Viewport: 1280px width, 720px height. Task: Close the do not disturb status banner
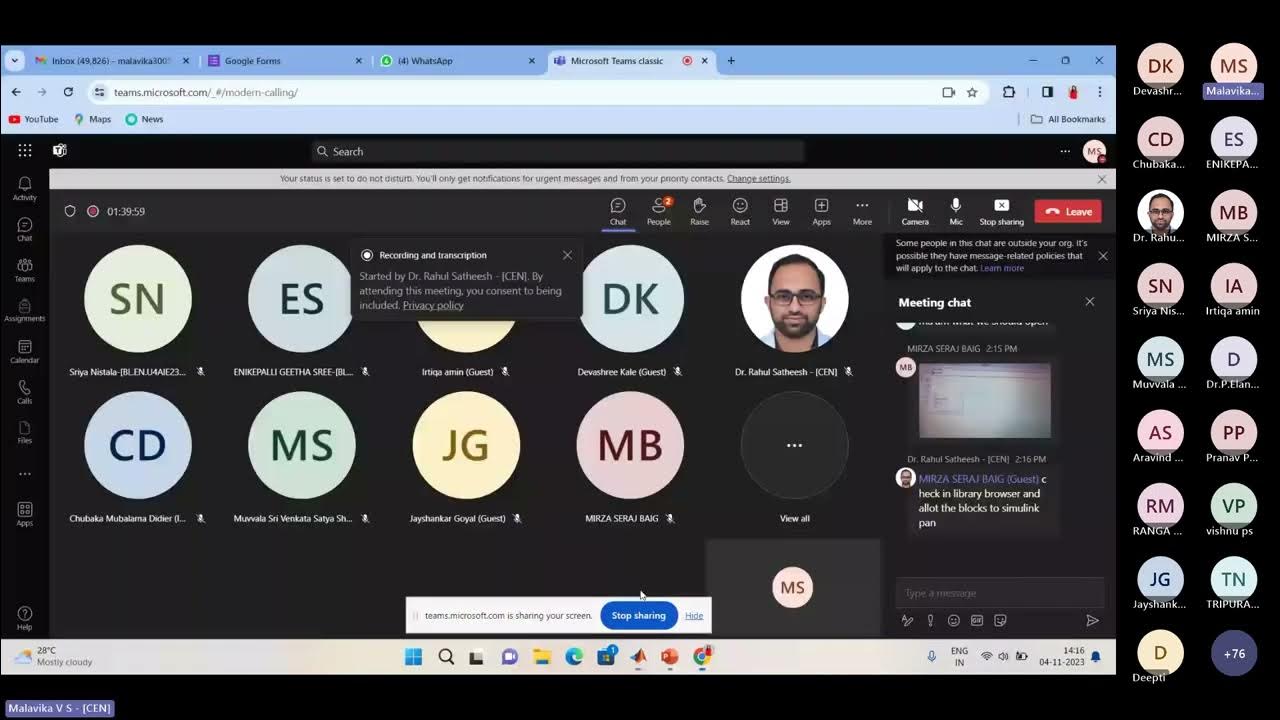pos(1102,179)
